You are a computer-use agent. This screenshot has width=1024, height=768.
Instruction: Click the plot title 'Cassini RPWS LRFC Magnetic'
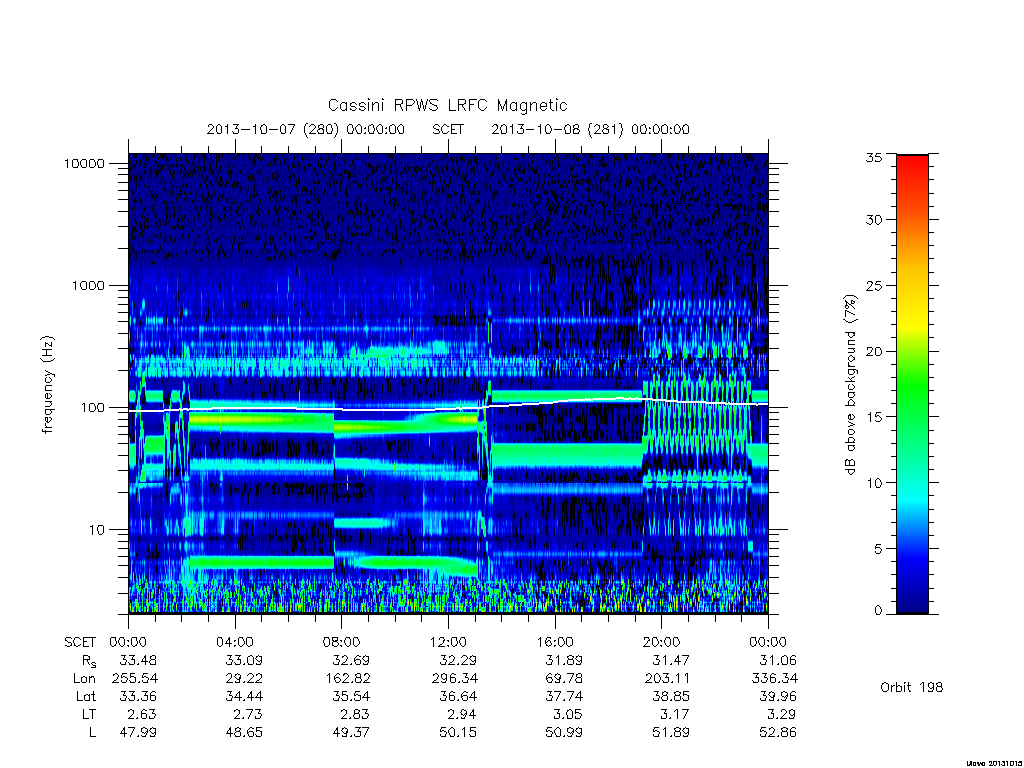click(447, 106)
